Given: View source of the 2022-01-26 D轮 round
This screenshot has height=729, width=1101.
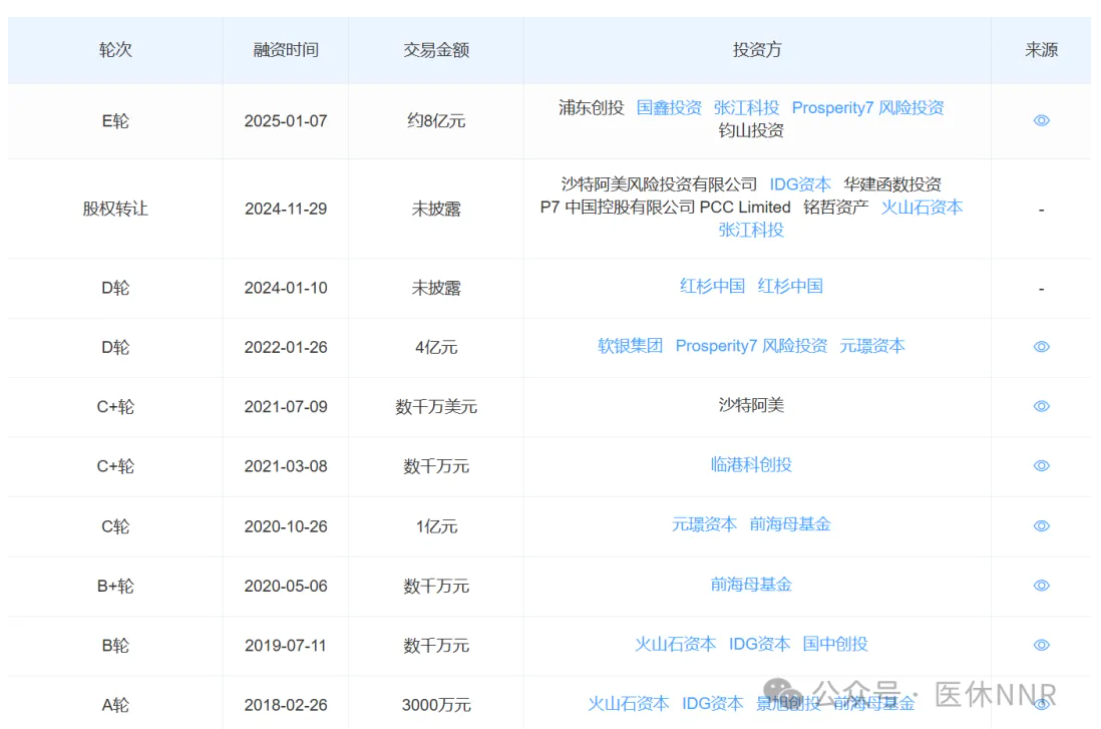Looking at the screenshot, I should tap(1041, 347).
